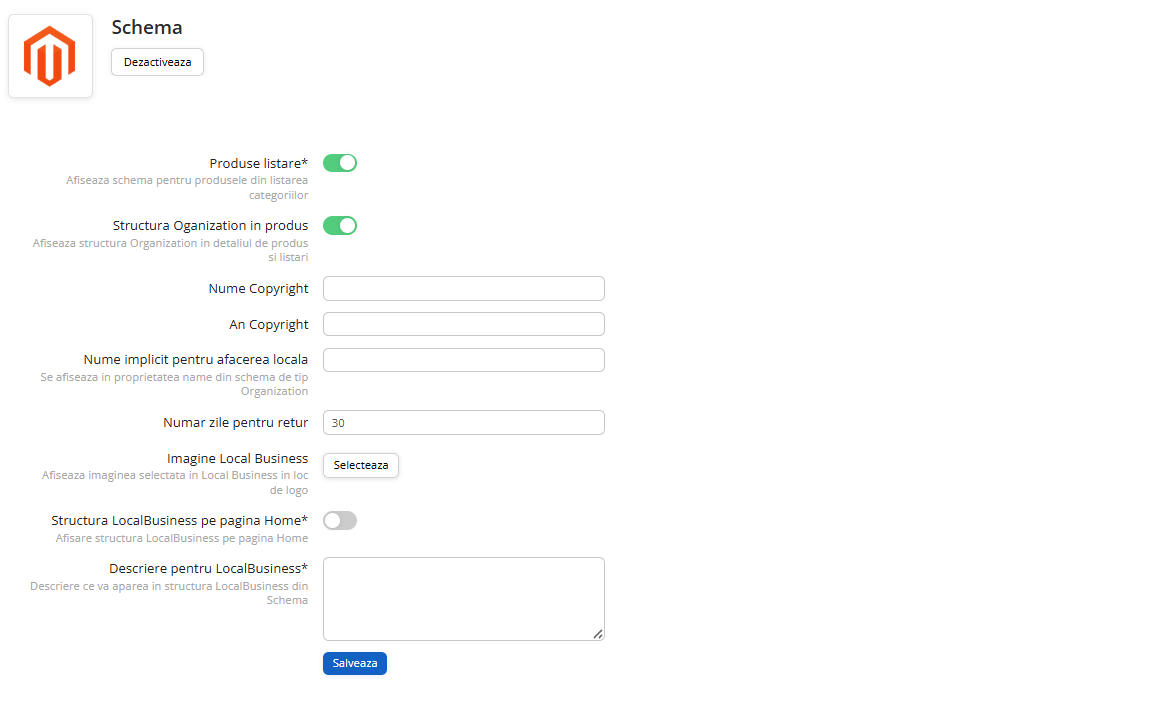Click the Schema page heading
This screenshot has height=704, width=1174.
pos(147,27)
